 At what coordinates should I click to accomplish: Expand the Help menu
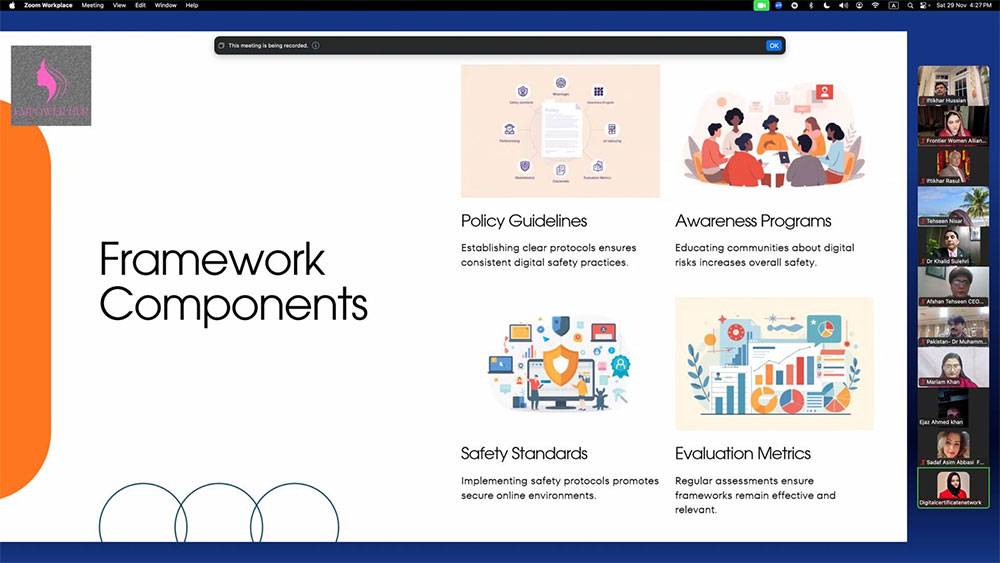click(192, 5)
